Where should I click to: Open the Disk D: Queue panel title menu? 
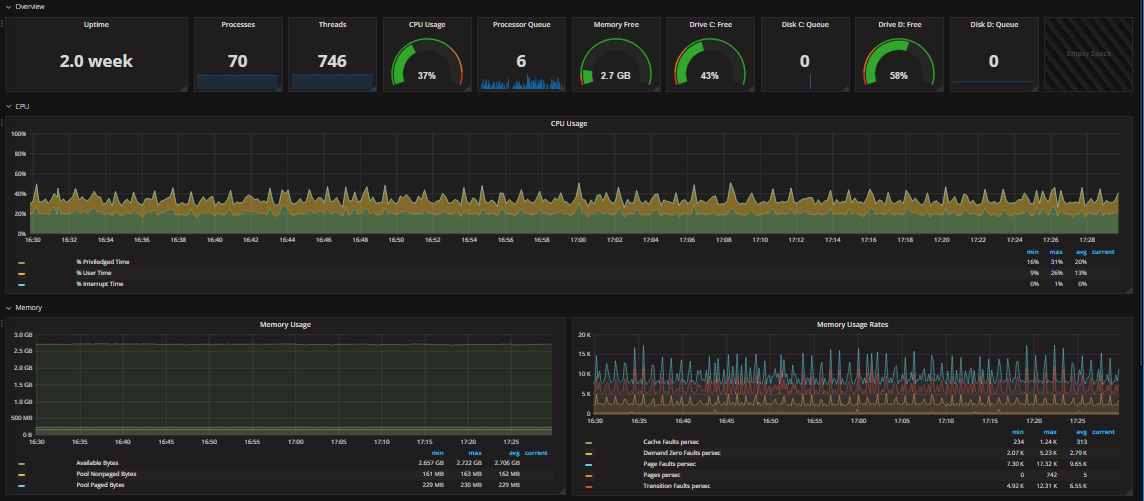coord(994,24)
